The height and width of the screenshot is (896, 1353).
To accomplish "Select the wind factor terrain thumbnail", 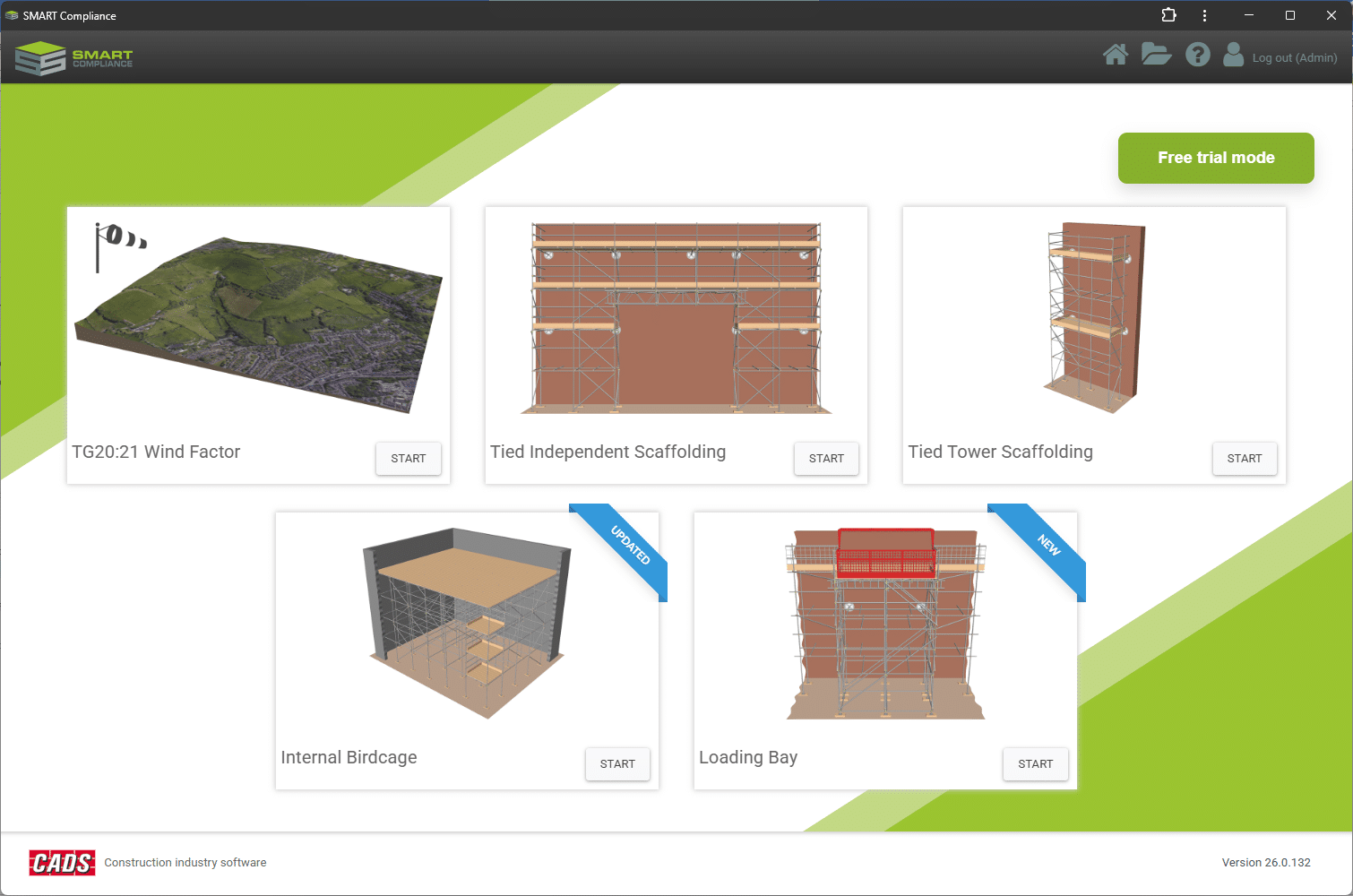I will [x=258, y=323].
